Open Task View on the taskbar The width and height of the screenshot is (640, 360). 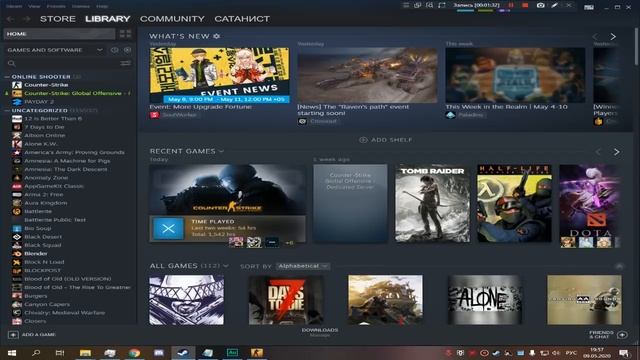pyautogui.click(x=60, y=353)
